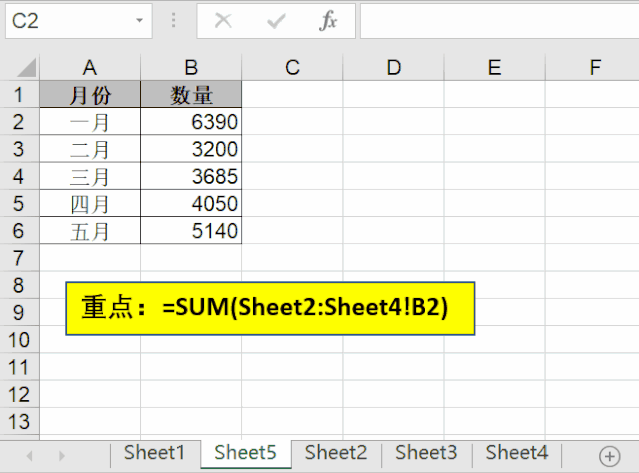
Task: Select column B header
Action: 191,67
